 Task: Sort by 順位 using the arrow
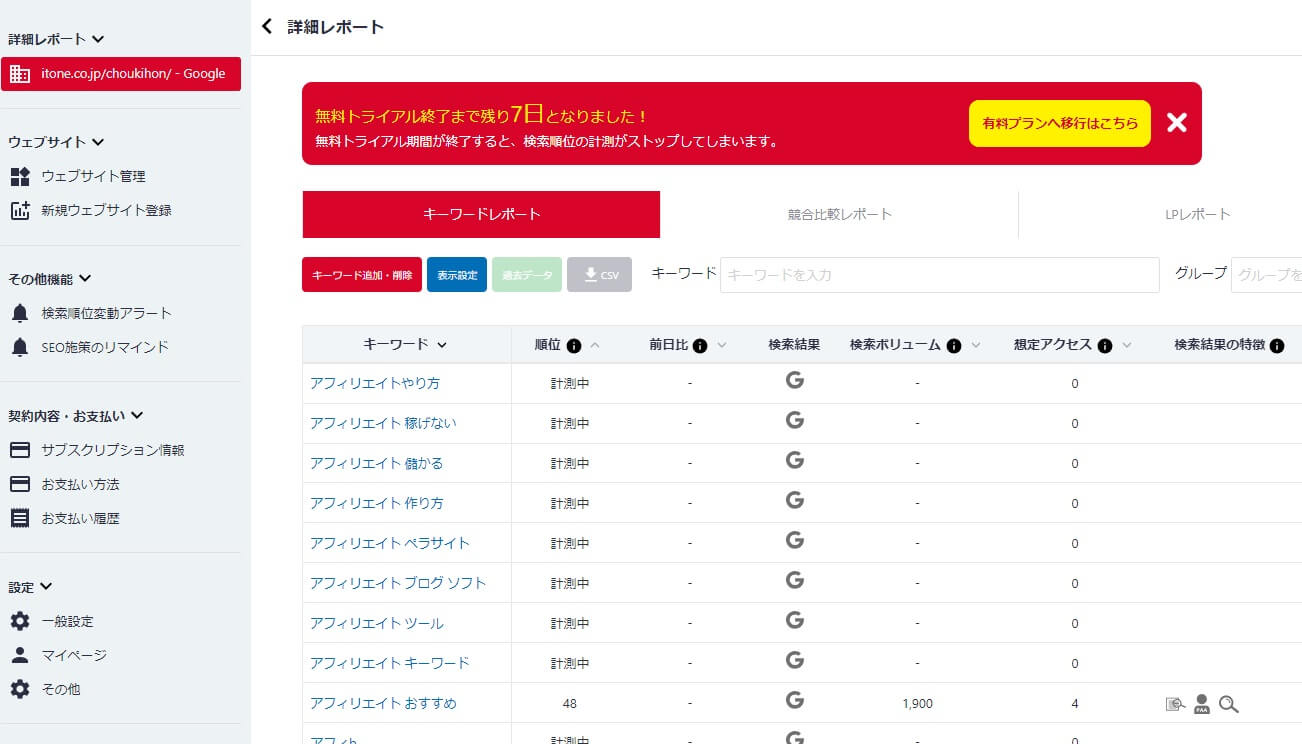pos(595,345)
